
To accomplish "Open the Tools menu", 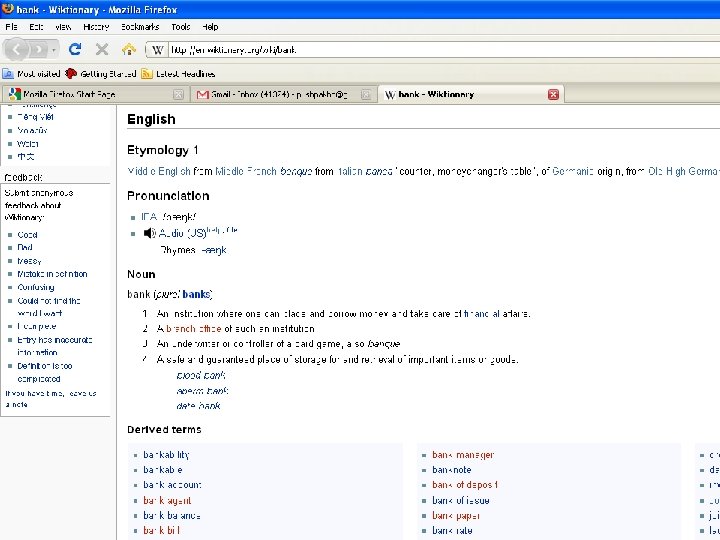I will pos(180,27).
